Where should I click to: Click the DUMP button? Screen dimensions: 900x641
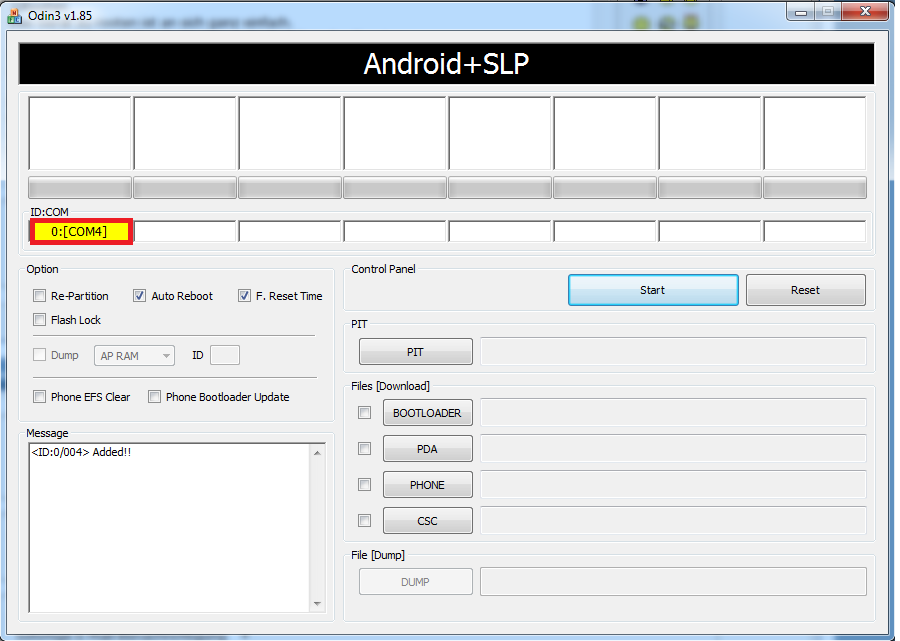coord(416,582)
